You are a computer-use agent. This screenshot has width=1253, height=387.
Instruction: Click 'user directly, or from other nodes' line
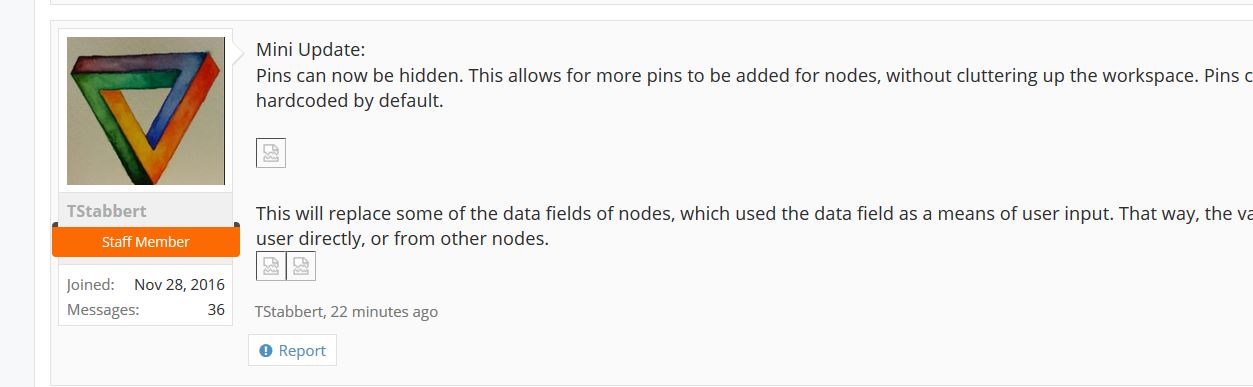point(403,240)
